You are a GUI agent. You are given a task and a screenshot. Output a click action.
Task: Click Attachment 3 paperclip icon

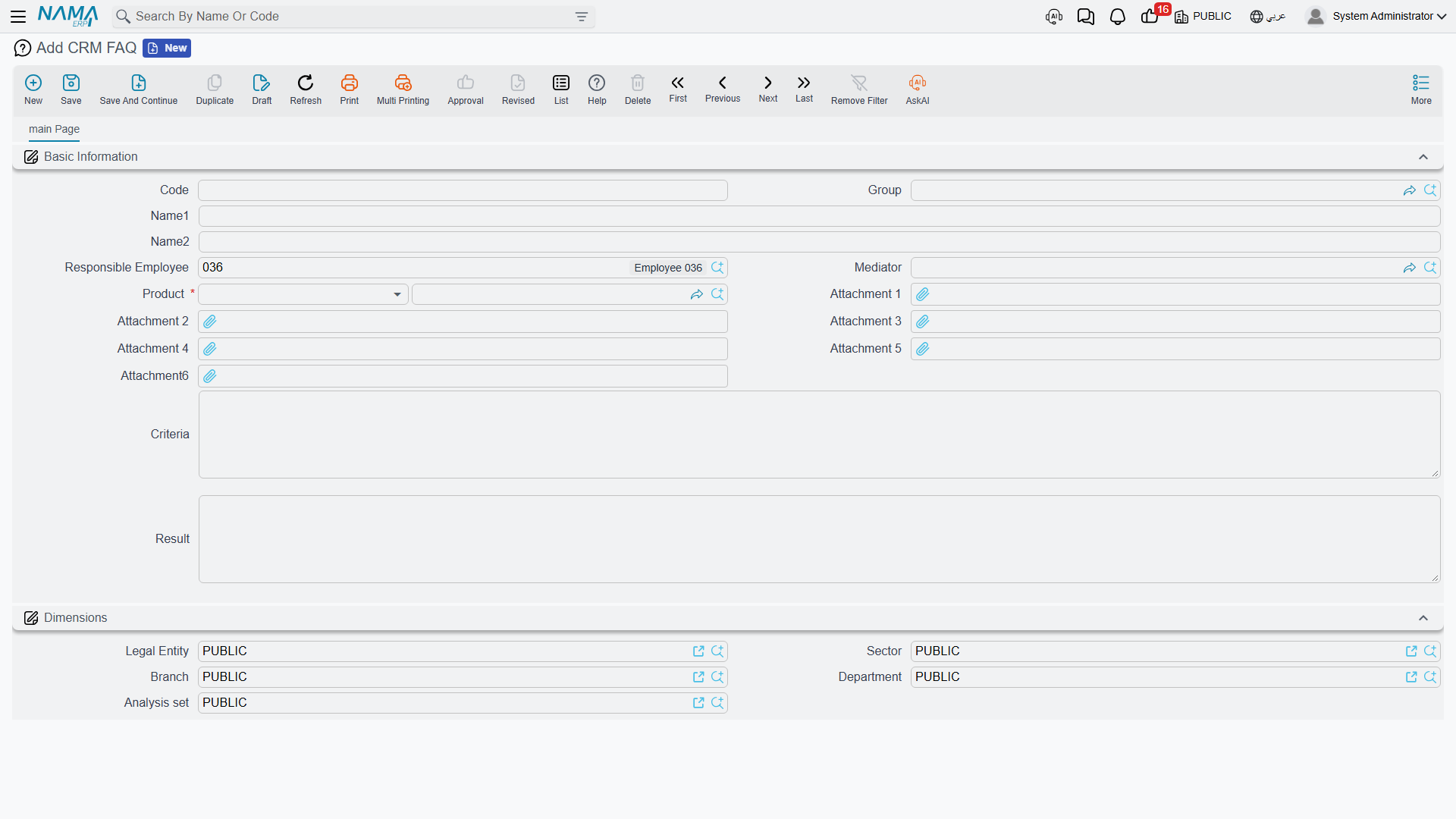tap(923, 322)
